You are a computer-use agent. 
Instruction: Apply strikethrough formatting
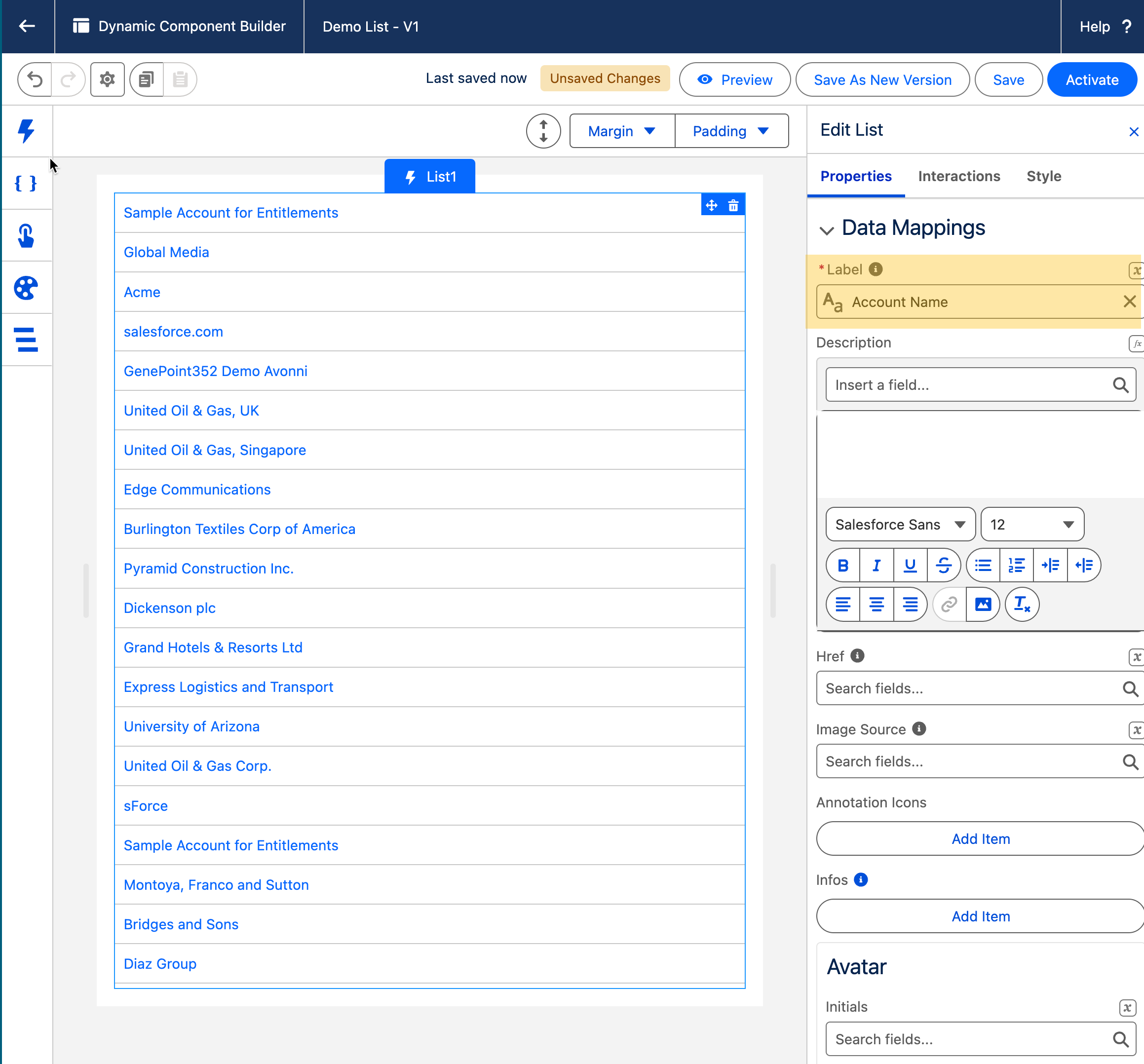(944, 566)
